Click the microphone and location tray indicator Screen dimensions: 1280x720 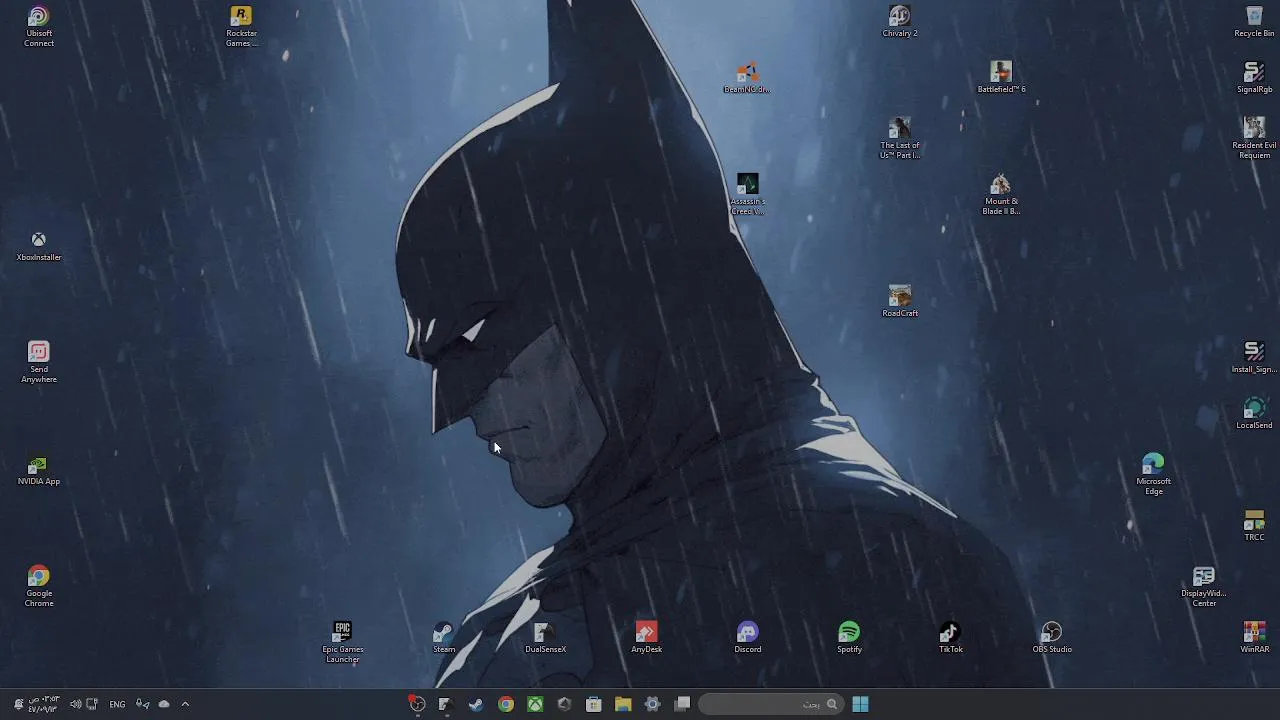pos(142,704)
